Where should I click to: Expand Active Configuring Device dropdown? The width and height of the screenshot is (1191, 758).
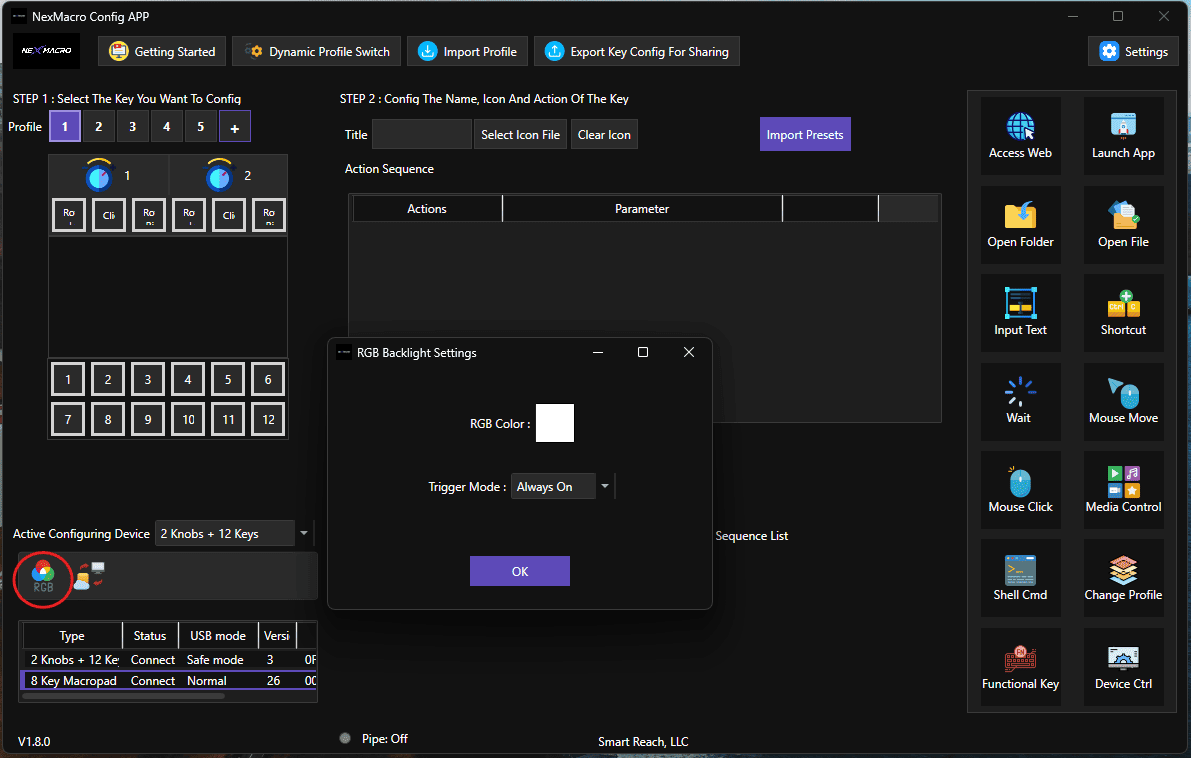[304, 533]
